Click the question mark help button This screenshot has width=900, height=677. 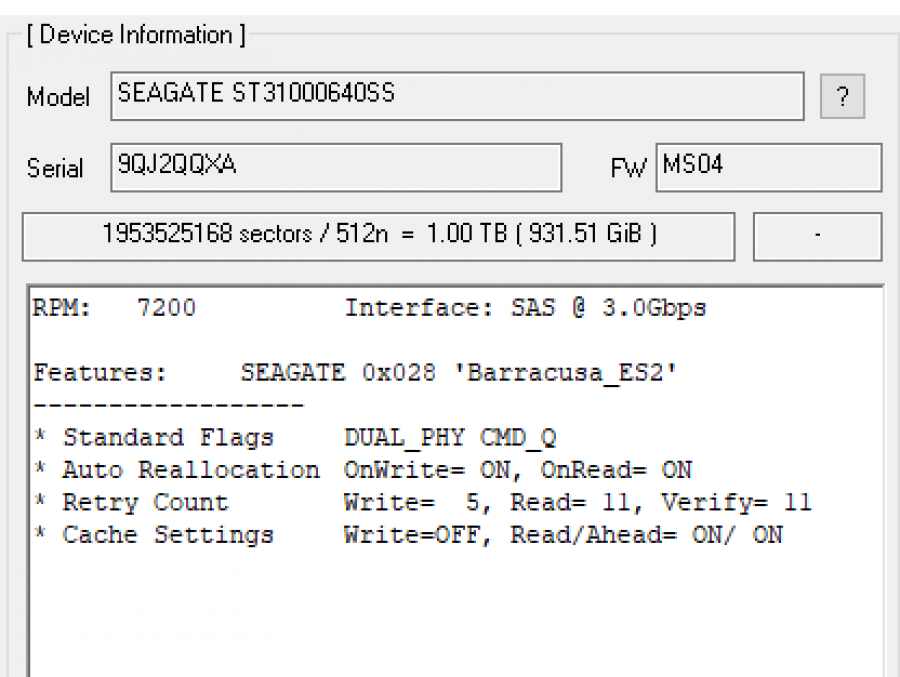(x=842, y=97)
